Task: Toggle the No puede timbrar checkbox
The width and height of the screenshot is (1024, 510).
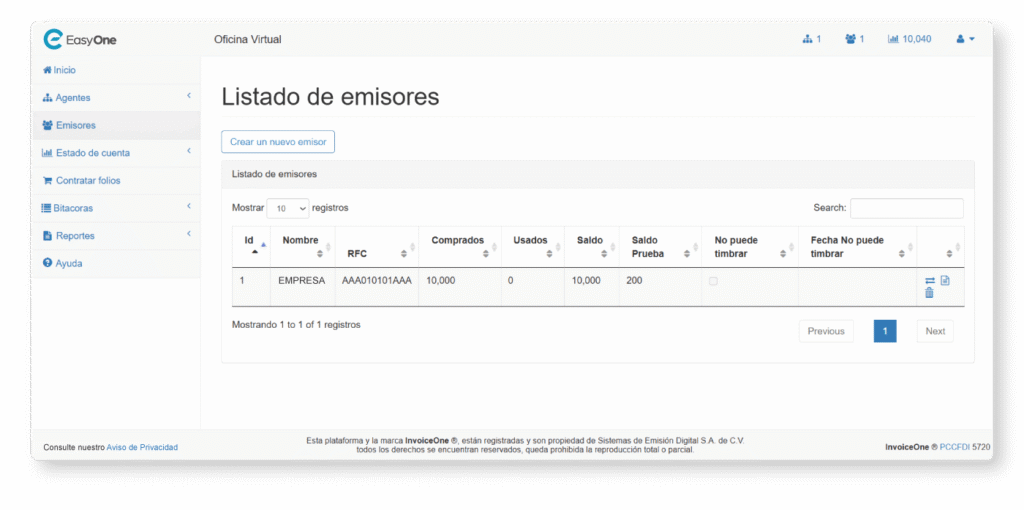Action: pos(713,281)
